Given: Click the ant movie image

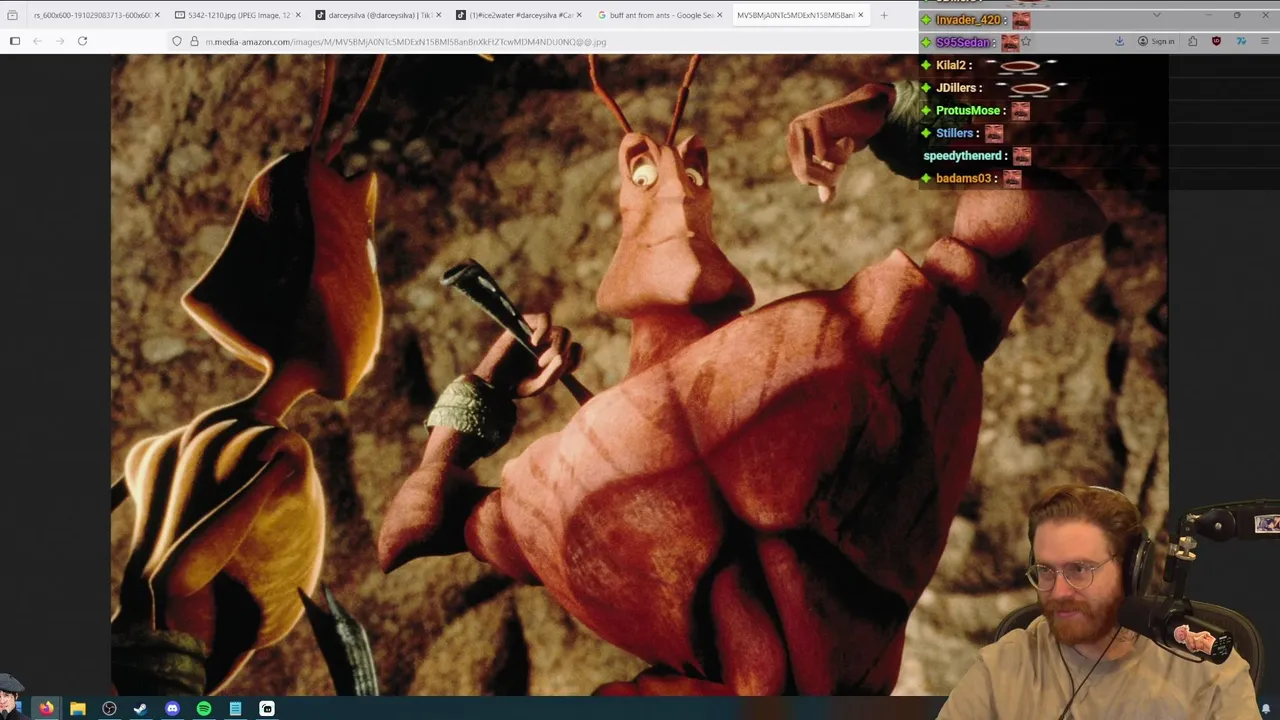Looking at the screenshot, I should click(x=639, y=374).
